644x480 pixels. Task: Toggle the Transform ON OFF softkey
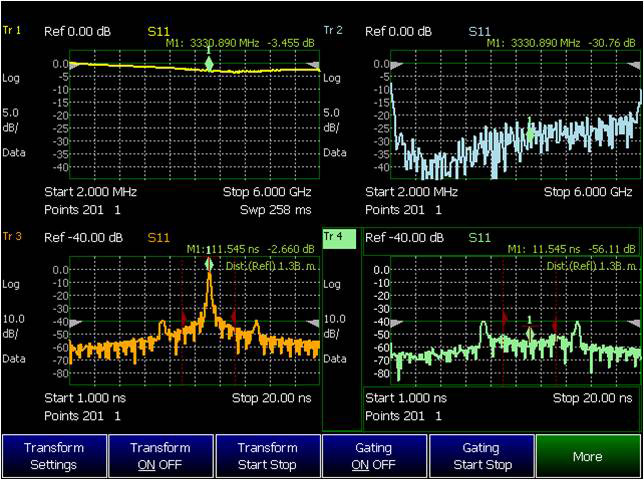(x=160, y=456)
